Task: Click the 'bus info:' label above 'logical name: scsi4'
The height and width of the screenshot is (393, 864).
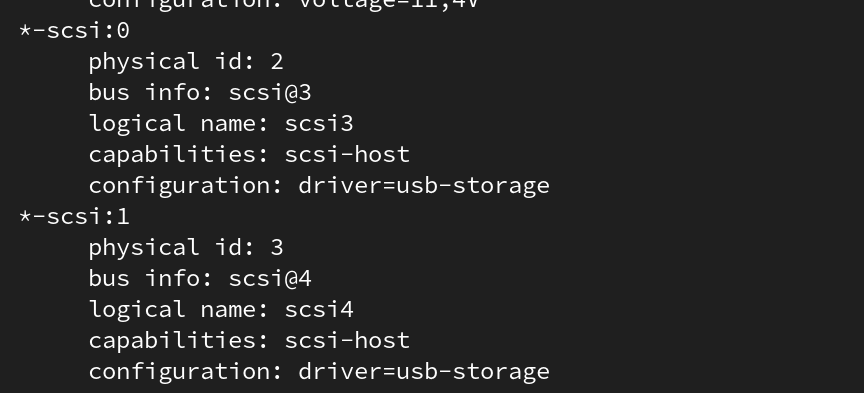Action: click(x=151, y=278)
